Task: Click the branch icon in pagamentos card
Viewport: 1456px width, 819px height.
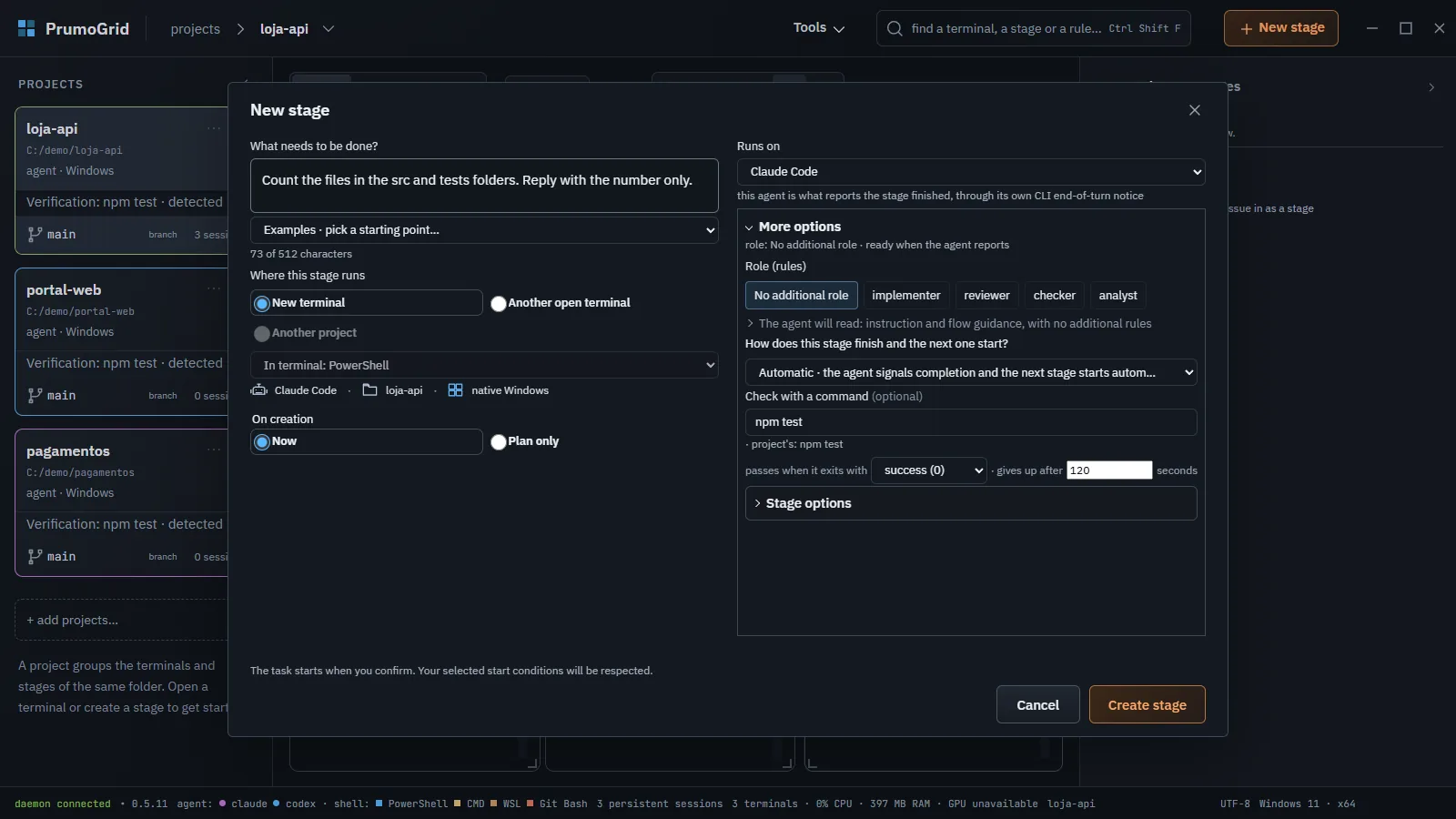Action: tap(35, 556)
